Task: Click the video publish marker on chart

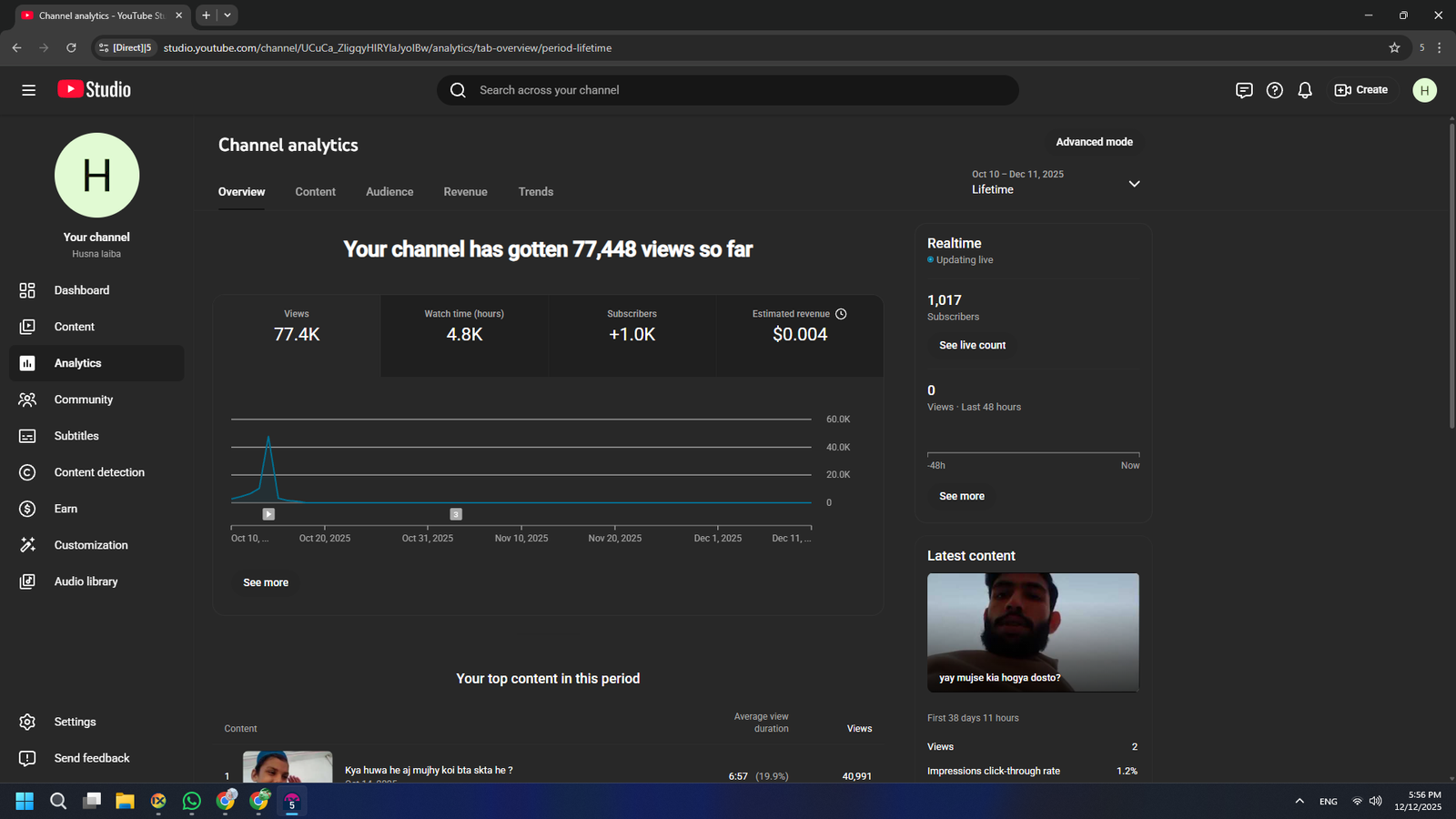Action: pyautogui.click(x=268, y=514)
